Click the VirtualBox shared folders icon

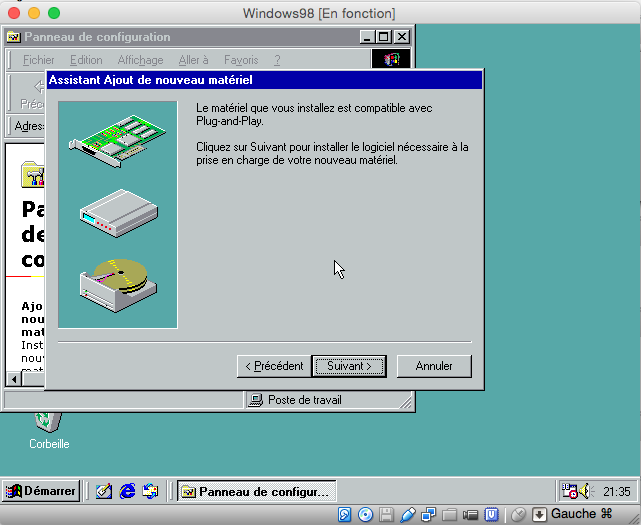pos(449,515)
